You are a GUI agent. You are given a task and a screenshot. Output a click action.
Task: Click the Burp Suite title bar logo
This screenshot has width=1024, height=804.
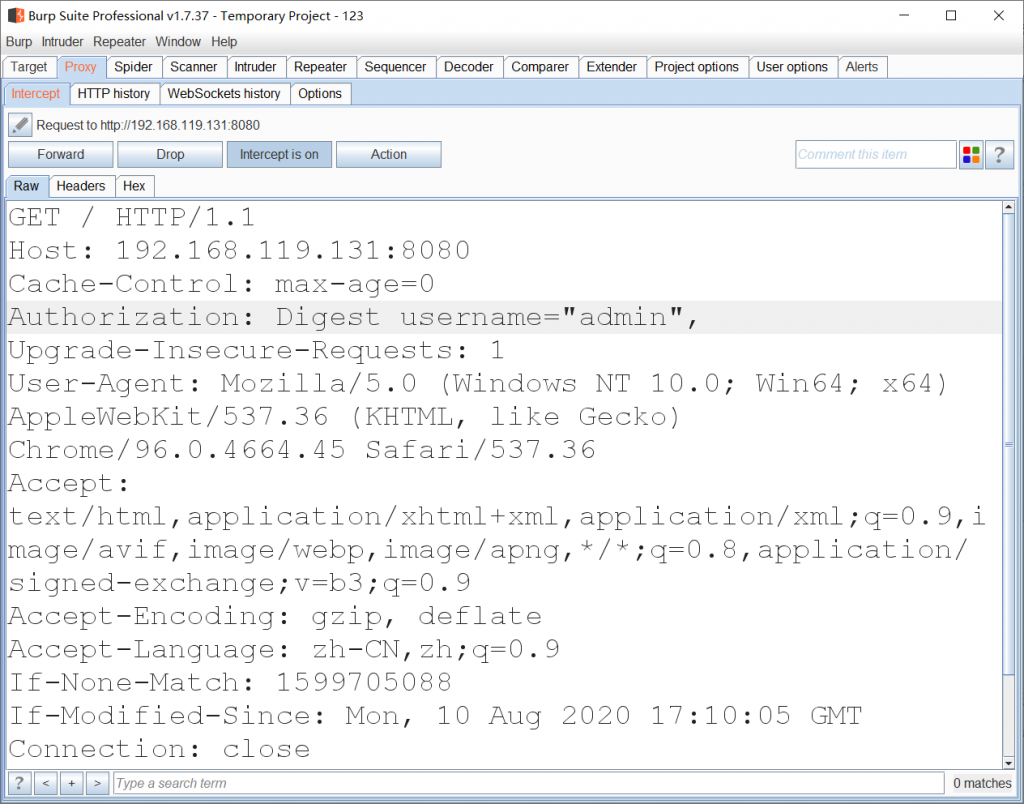point(16,15)
